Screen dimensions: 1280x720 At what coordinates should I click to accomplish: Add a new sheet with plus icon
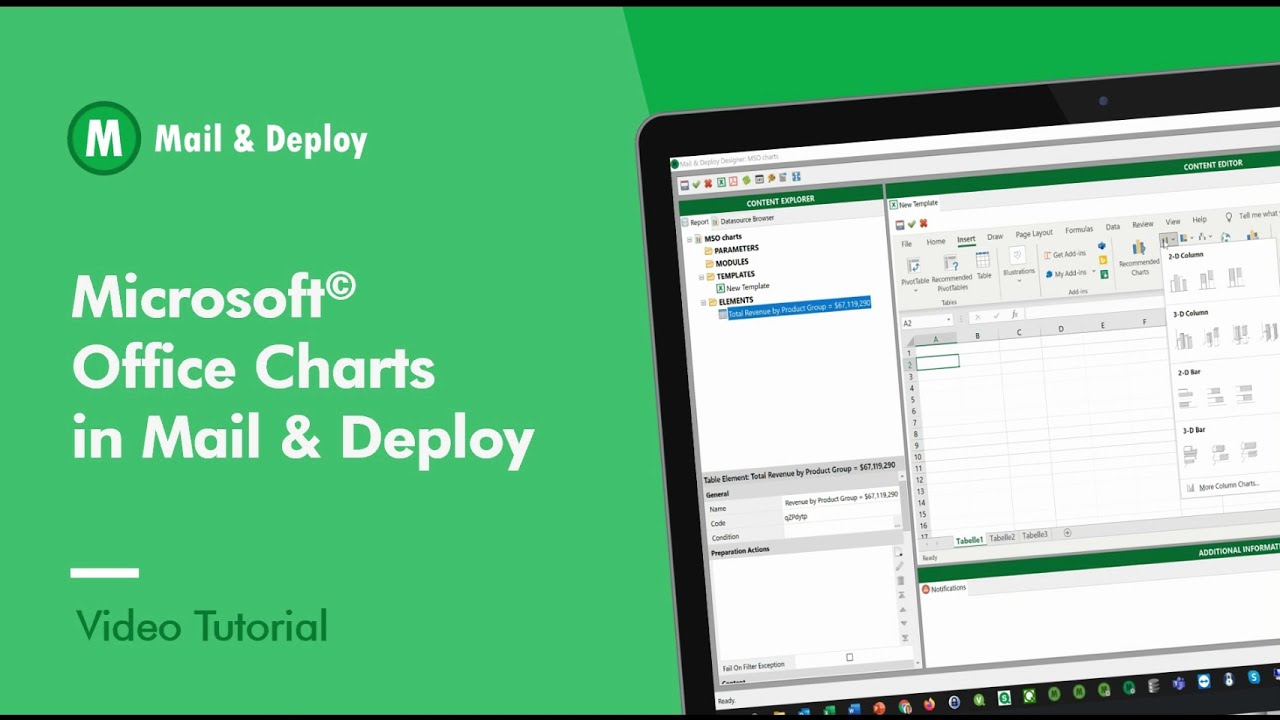[1067, 533]
